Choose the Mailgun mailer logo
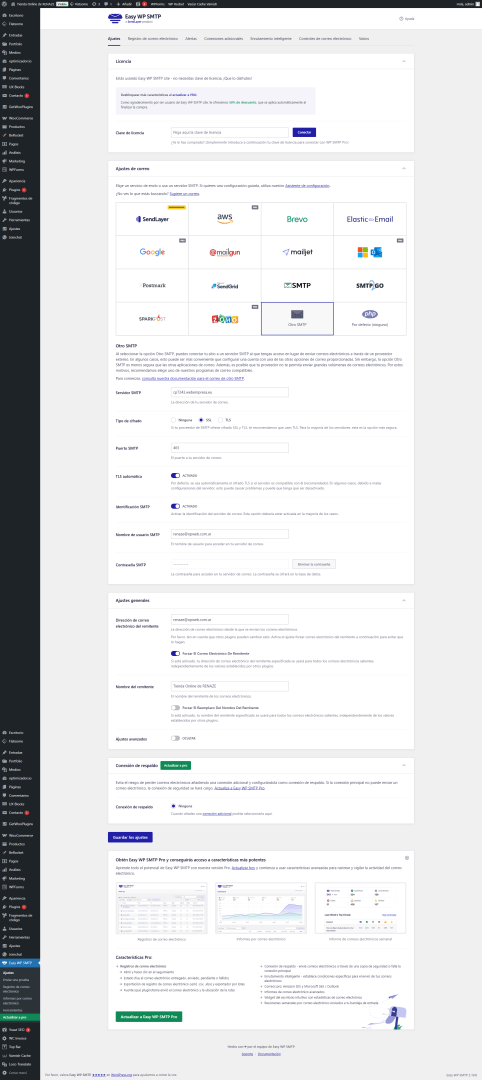 tap(225, 252)
